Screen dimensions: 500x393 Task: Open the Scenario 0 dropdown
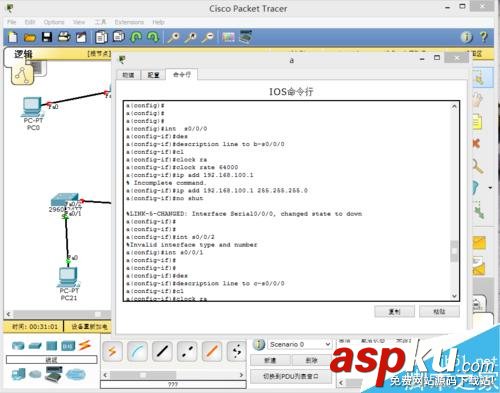(300, 344)
